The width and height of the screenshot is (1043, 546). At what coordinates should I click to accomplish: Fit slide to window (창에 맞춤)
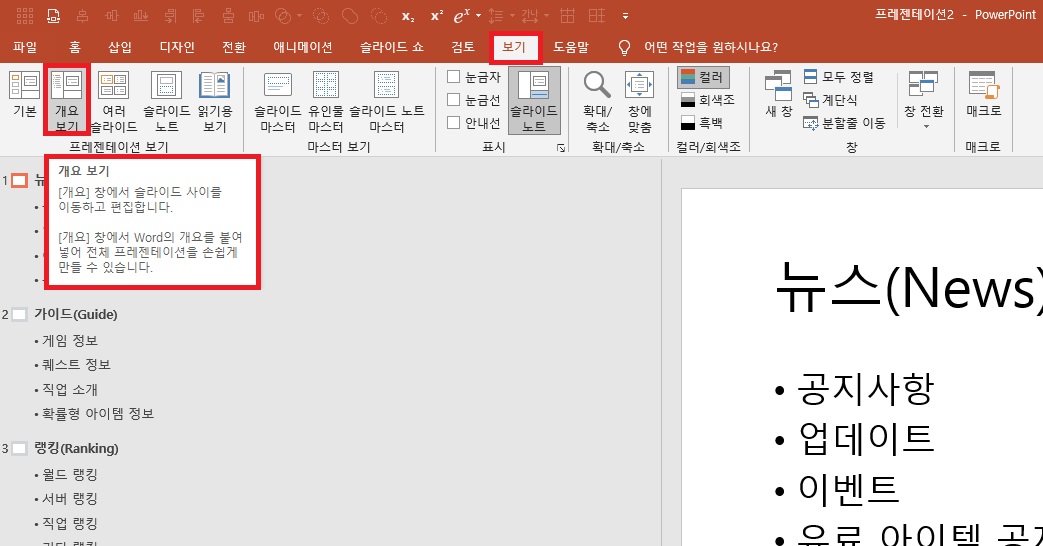[639, 101]
